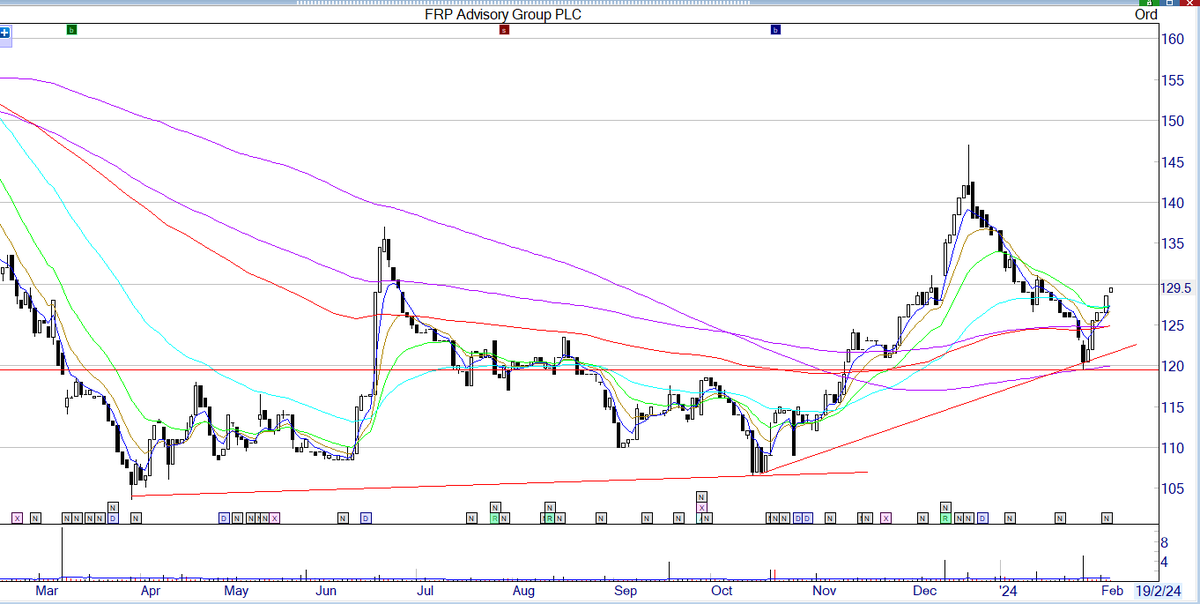1200x604 pixels.
Task: Click the green 'b' marker above the chart
Action: coord(71,31)
